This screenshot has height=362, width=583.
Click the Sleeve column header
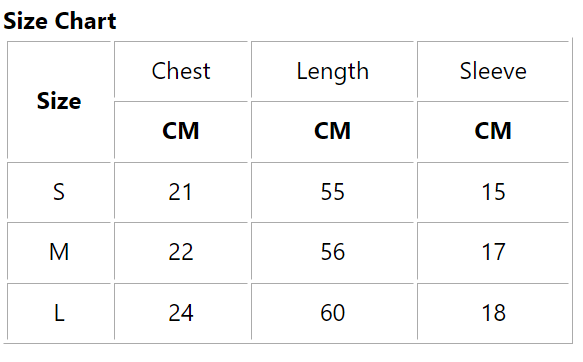(493, 71)
